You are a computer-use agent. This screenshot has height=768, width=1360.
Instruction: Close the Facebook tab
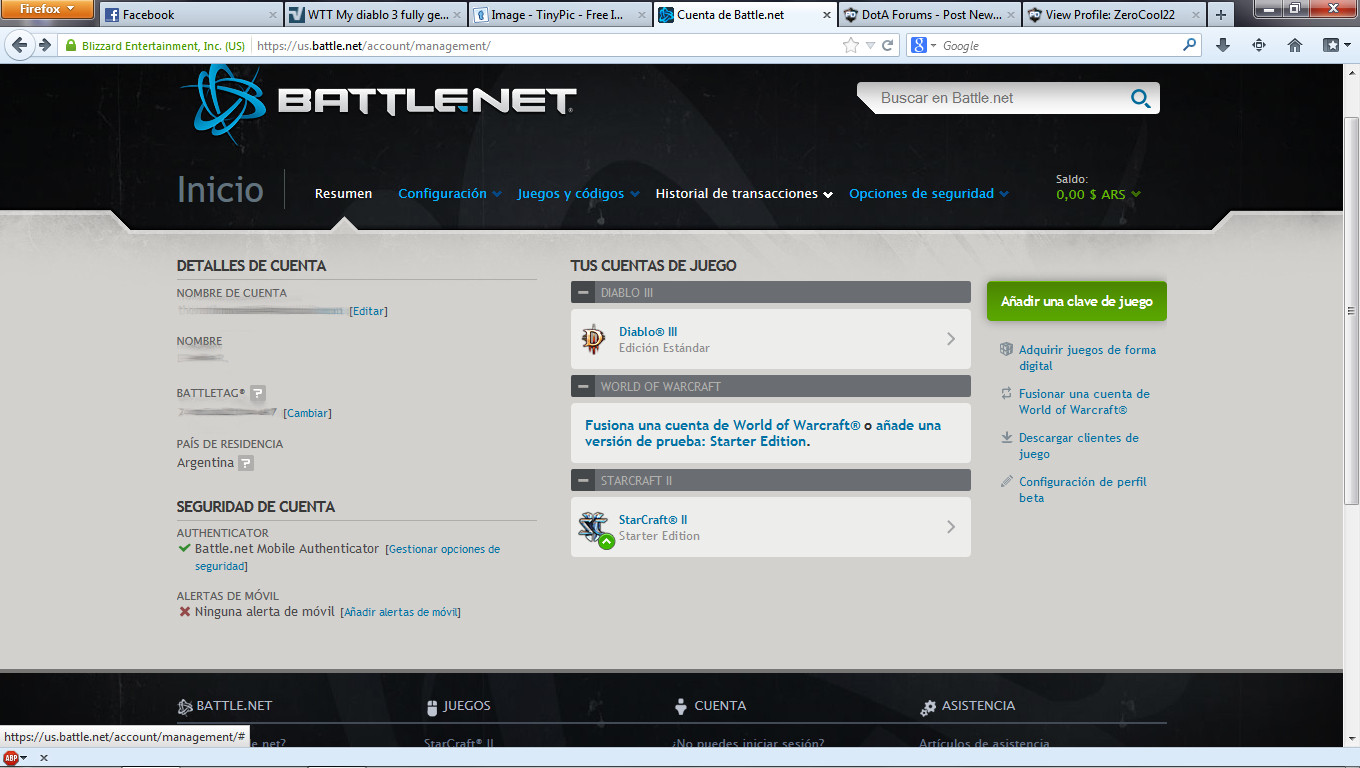pyautogui.click(x=274, y=15)
